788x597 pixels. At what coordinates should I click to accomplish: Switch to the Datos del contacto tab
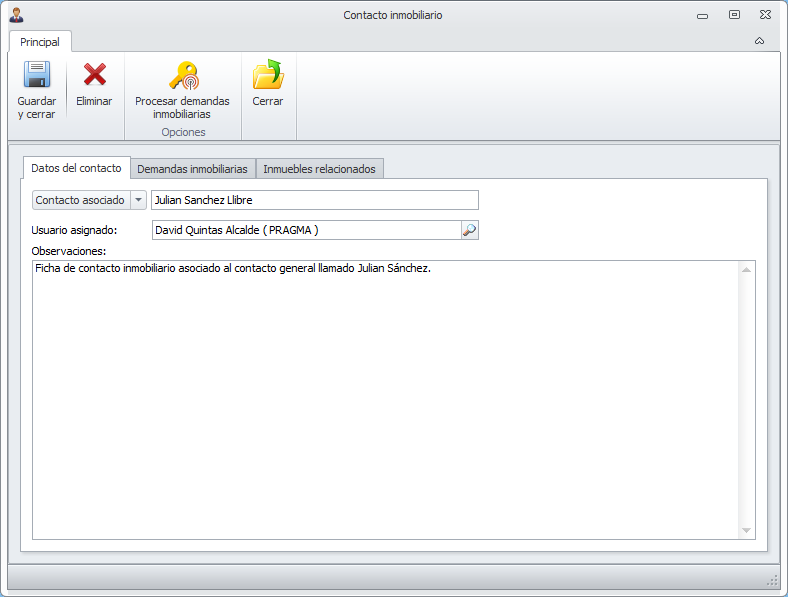pos(76,168)
